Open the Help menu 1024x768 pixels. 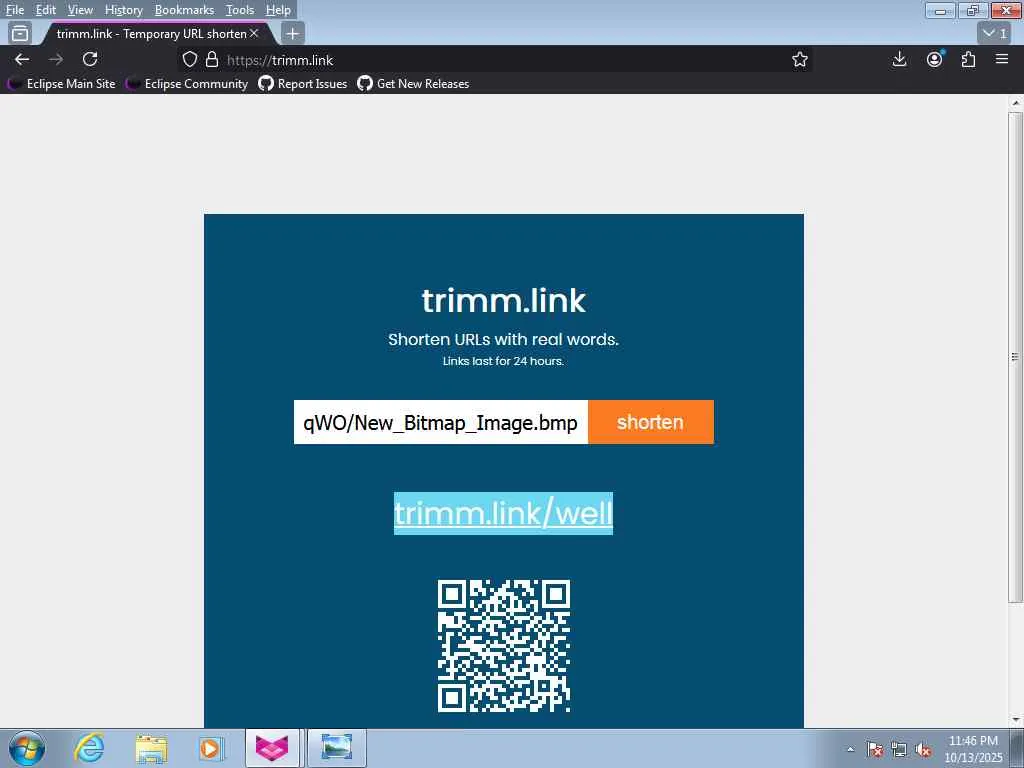(x=278, y=10)
